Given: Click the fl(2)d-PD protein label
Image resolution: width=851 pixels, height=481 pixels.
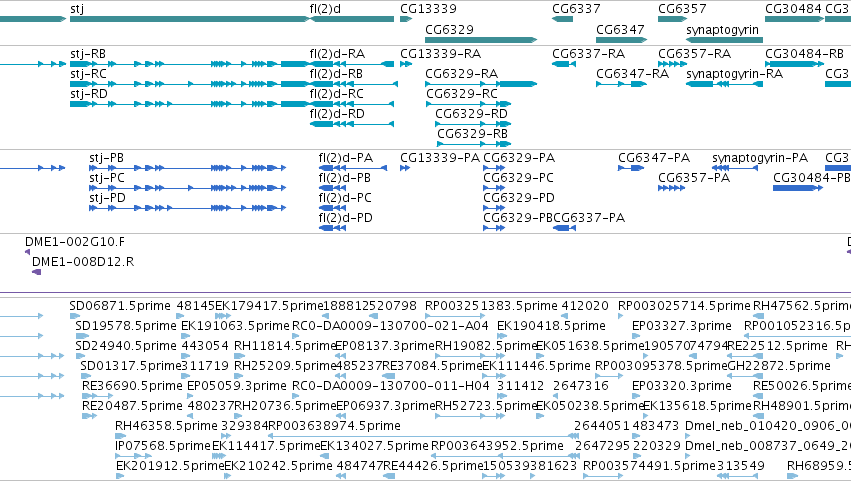Looking at the screenshot, I should click(x=345, y=218).
